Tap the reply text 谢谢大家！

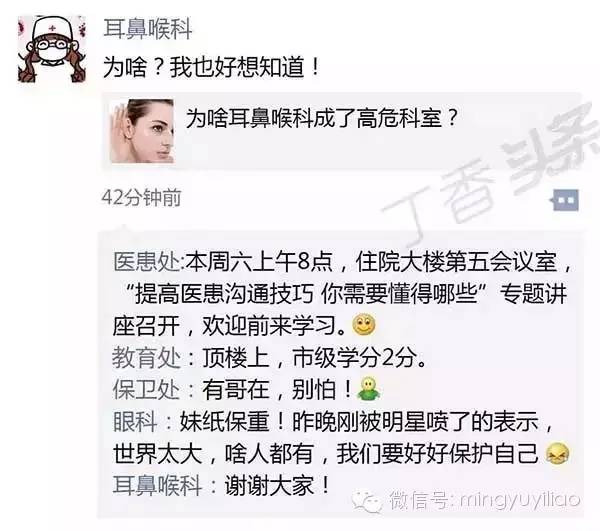tap(277, 485)
